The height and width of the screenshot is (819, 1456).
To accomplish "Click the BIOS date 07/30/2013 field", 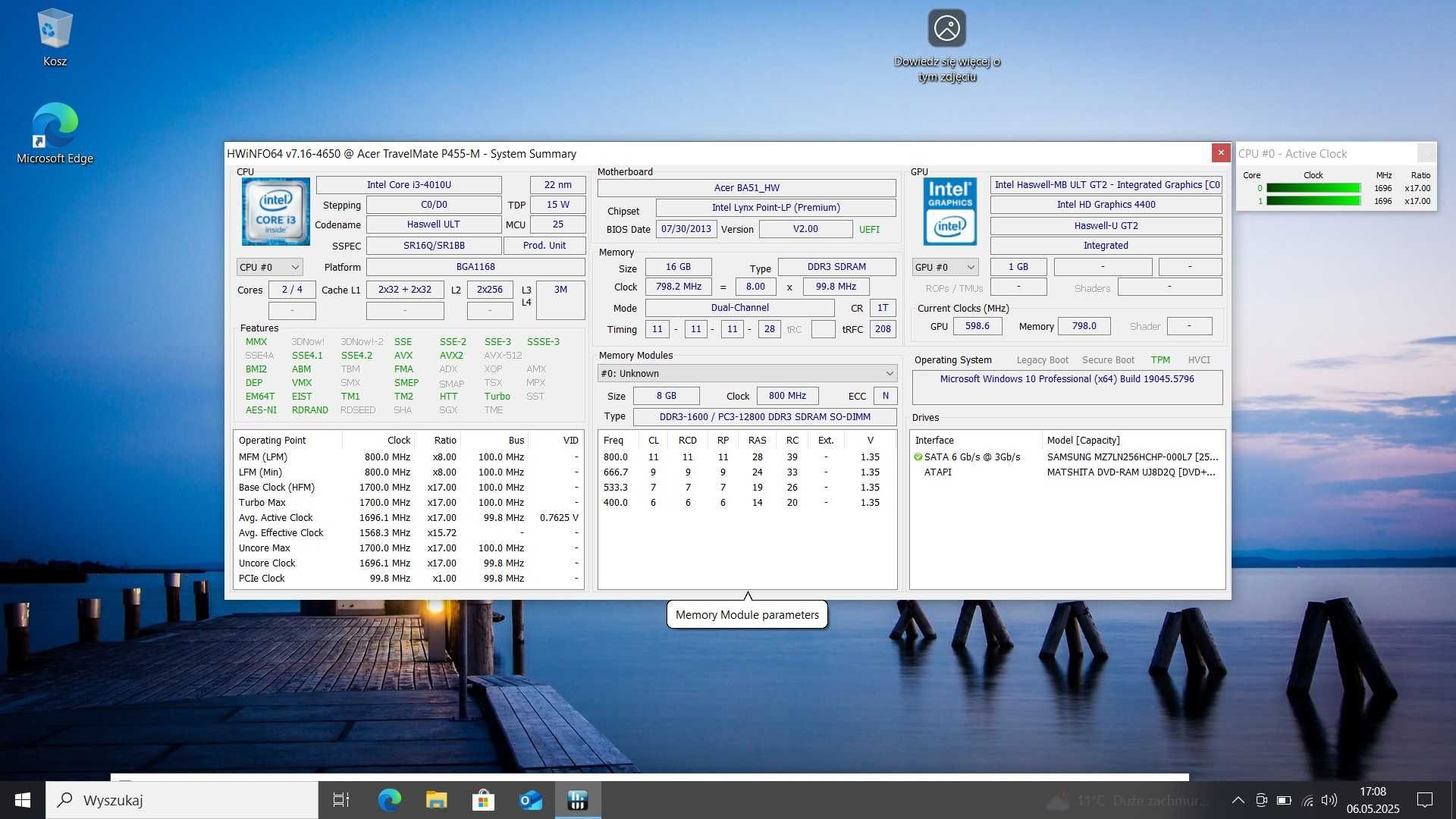I will [686, 229].
